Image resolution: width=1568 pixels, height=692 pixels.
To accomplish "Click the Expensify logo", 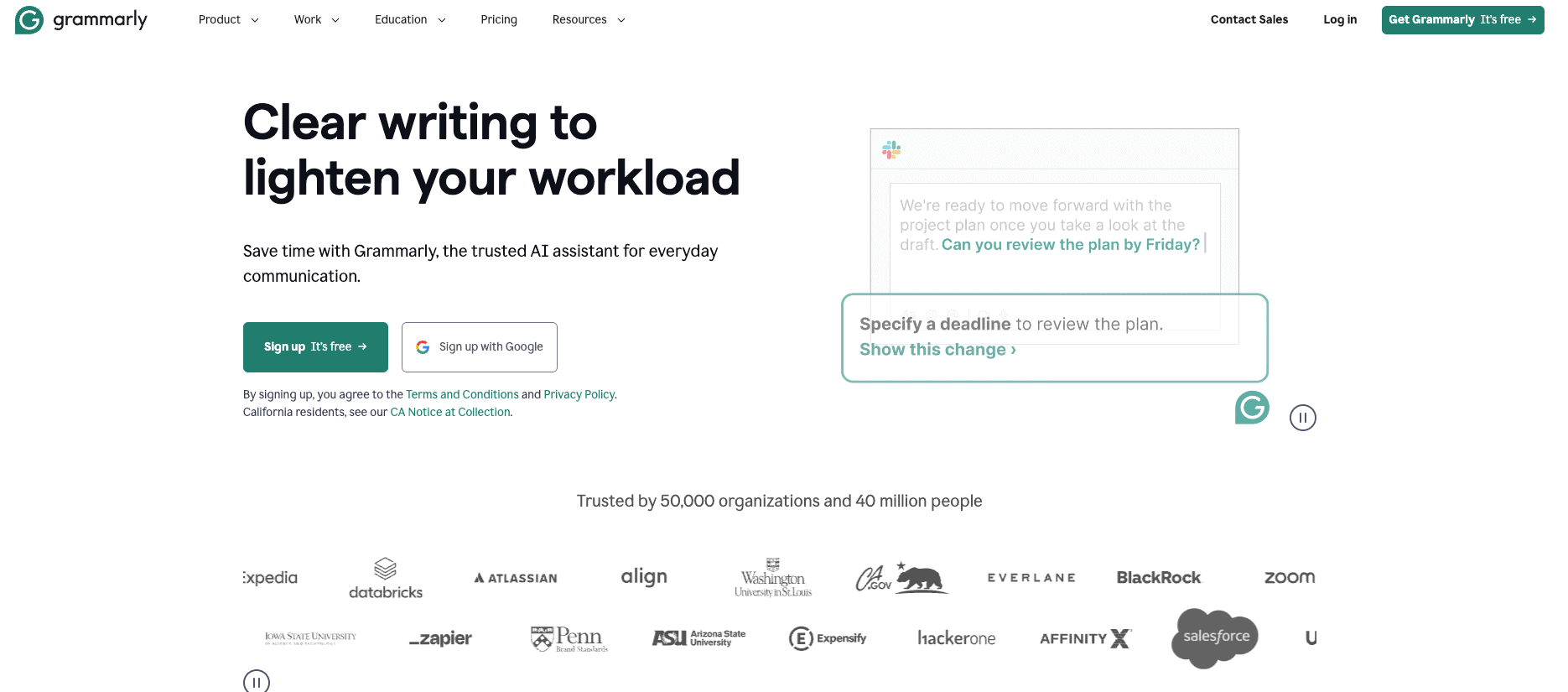I will tap(828, 638).
